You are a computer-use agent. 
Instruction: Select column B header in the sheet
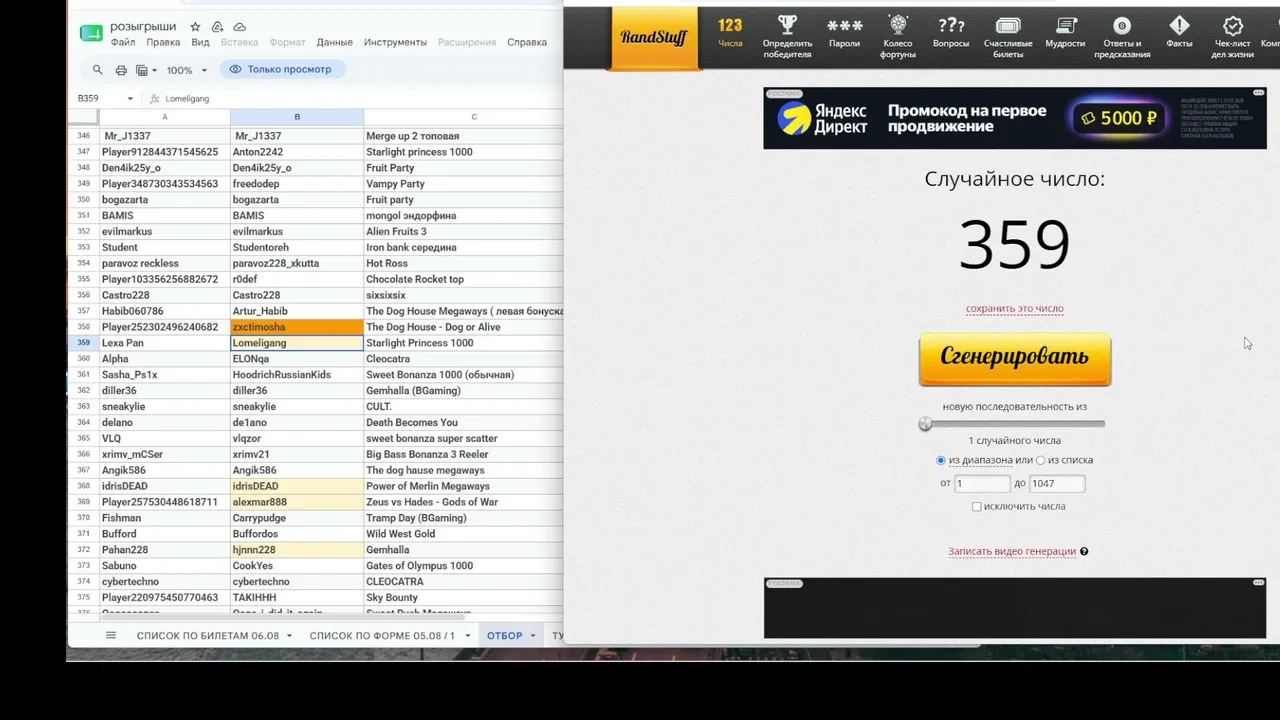(x=297, y=117)
